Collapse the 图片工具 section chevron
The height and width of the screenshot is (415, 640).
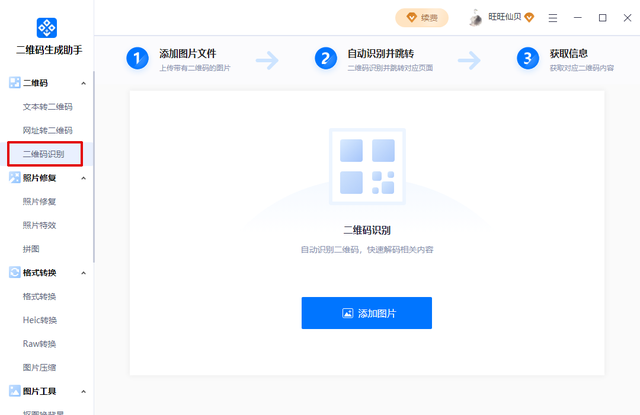click(x=83, y=391)
